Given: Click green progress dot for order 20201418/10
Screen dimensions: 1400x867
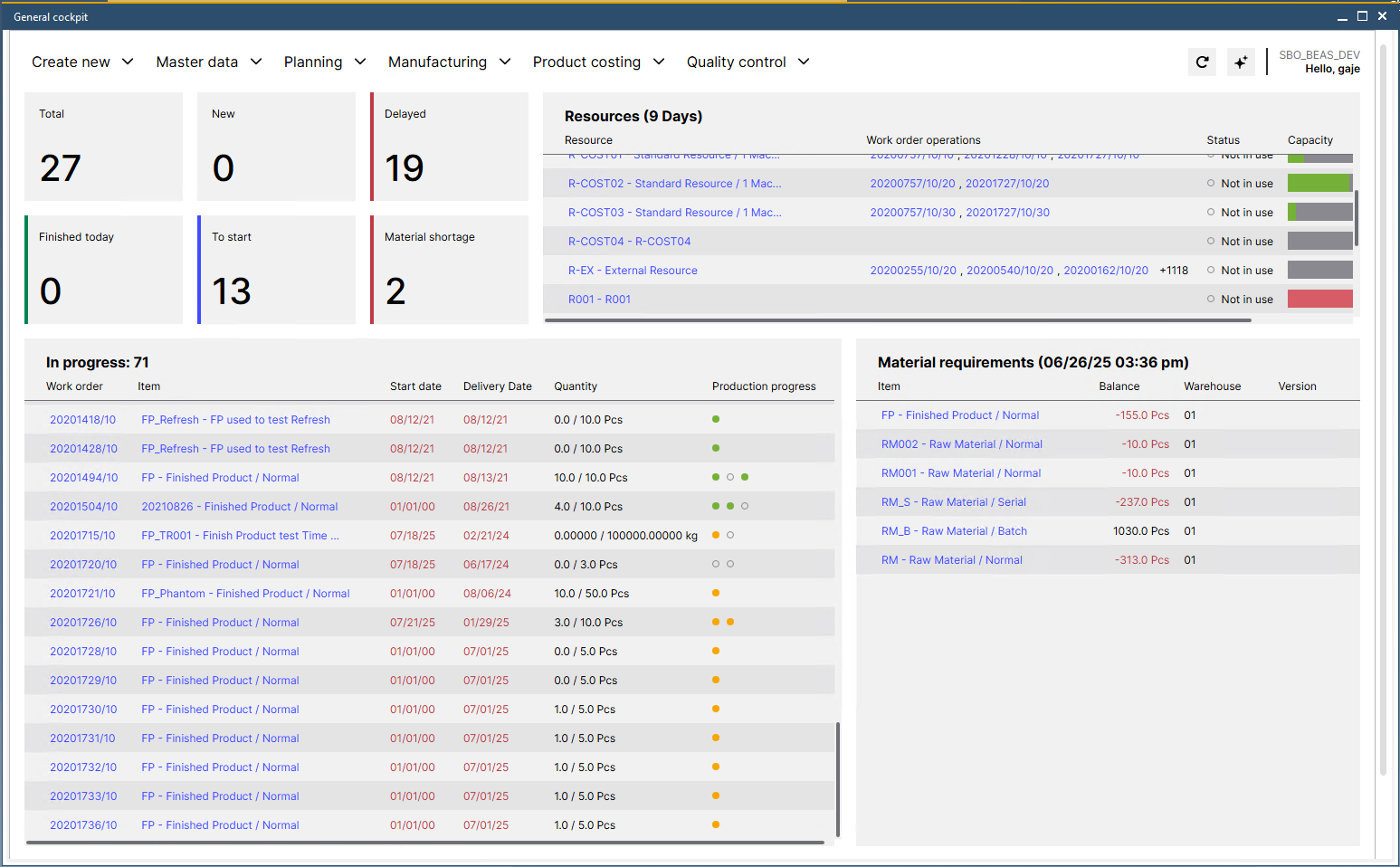Looking at the screenshot, I should tap(716, 419).
